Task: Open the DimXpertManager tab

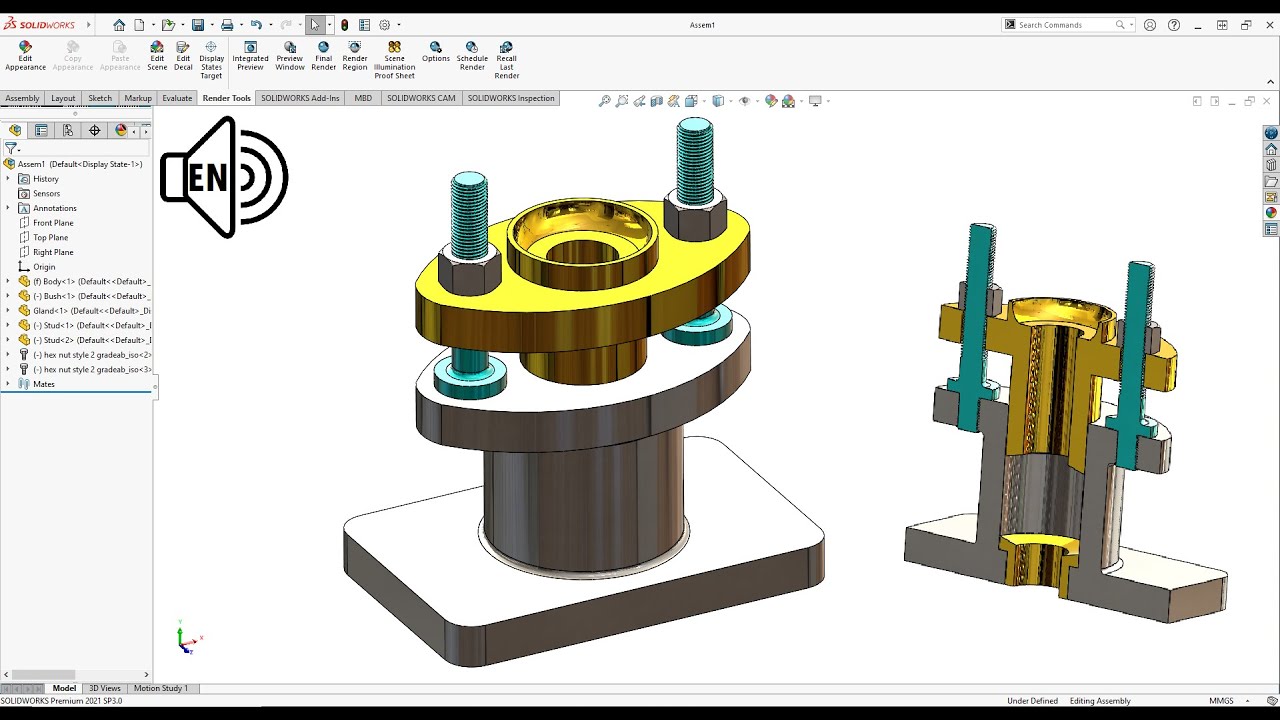Action: [95, 130]
